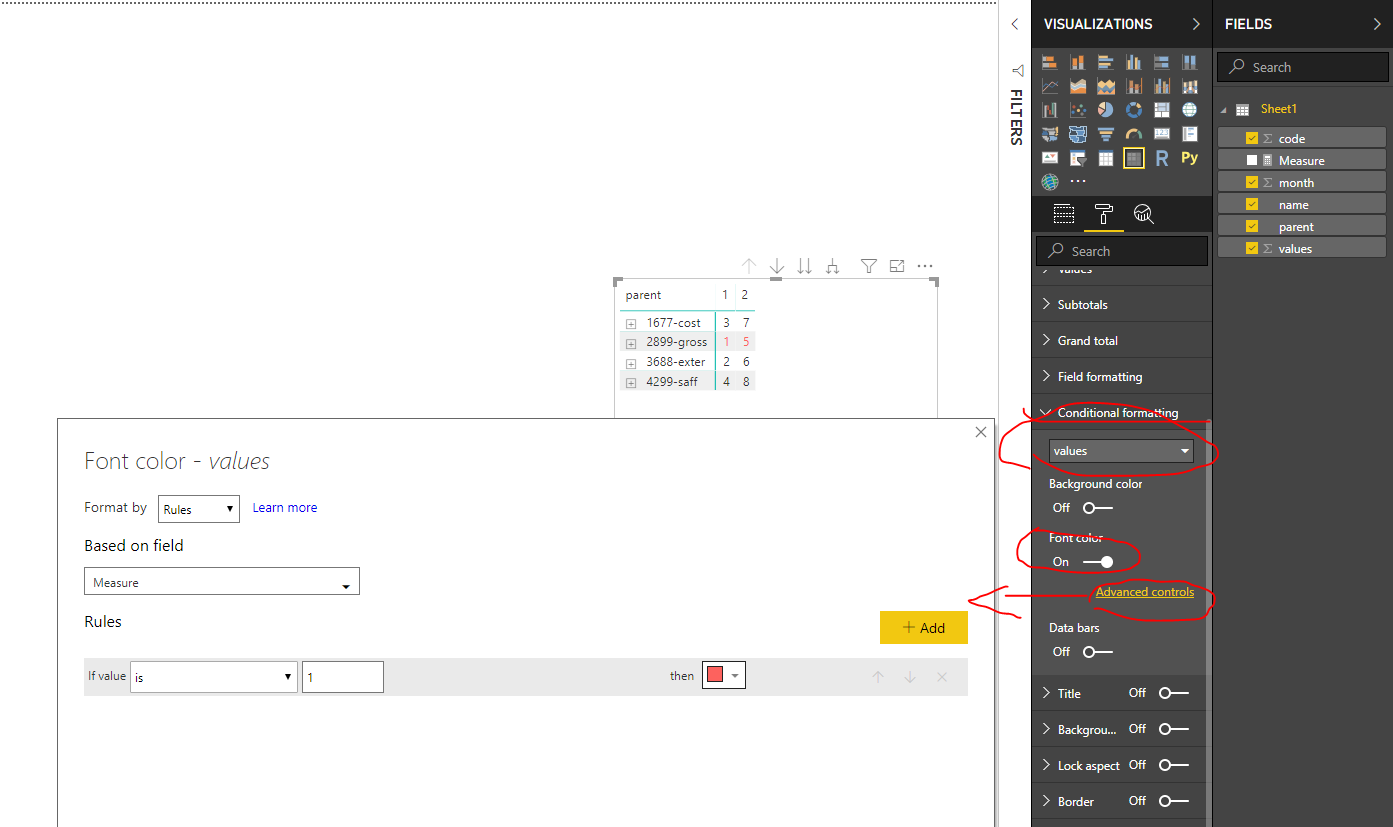Image resolution: width=1393 pixels, height=827 pixels.
Task: Select the R script visual icon
Action: point(1162,158)
